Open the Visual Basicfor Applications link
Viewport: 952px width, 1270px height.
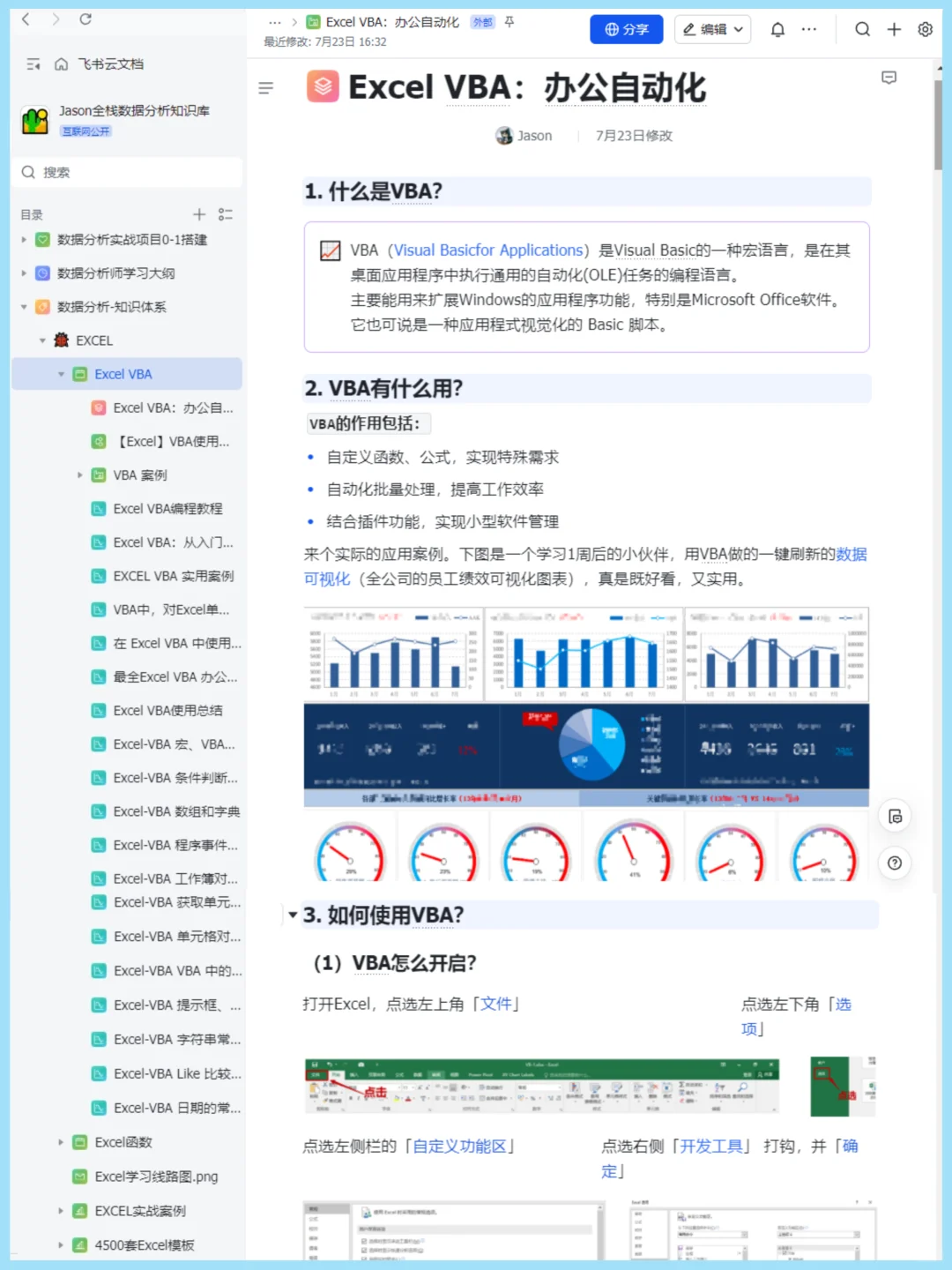(487, 250)
